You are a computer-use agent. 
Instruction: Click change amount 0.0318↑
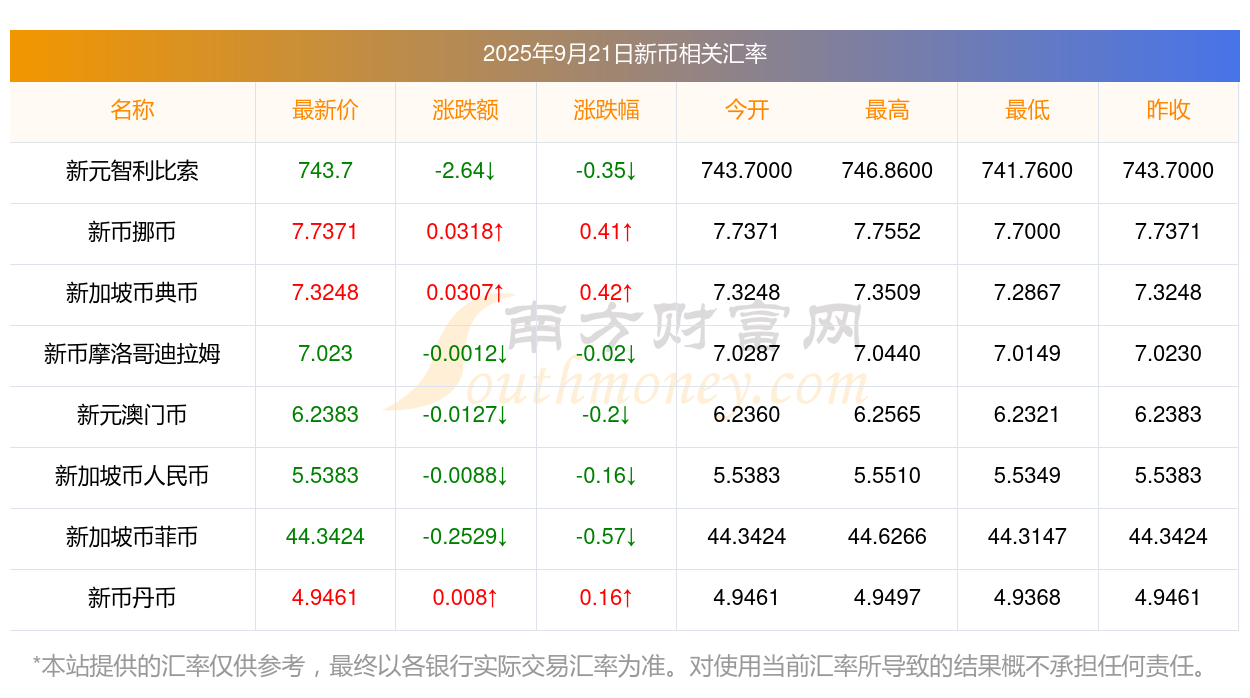[466, 232]
